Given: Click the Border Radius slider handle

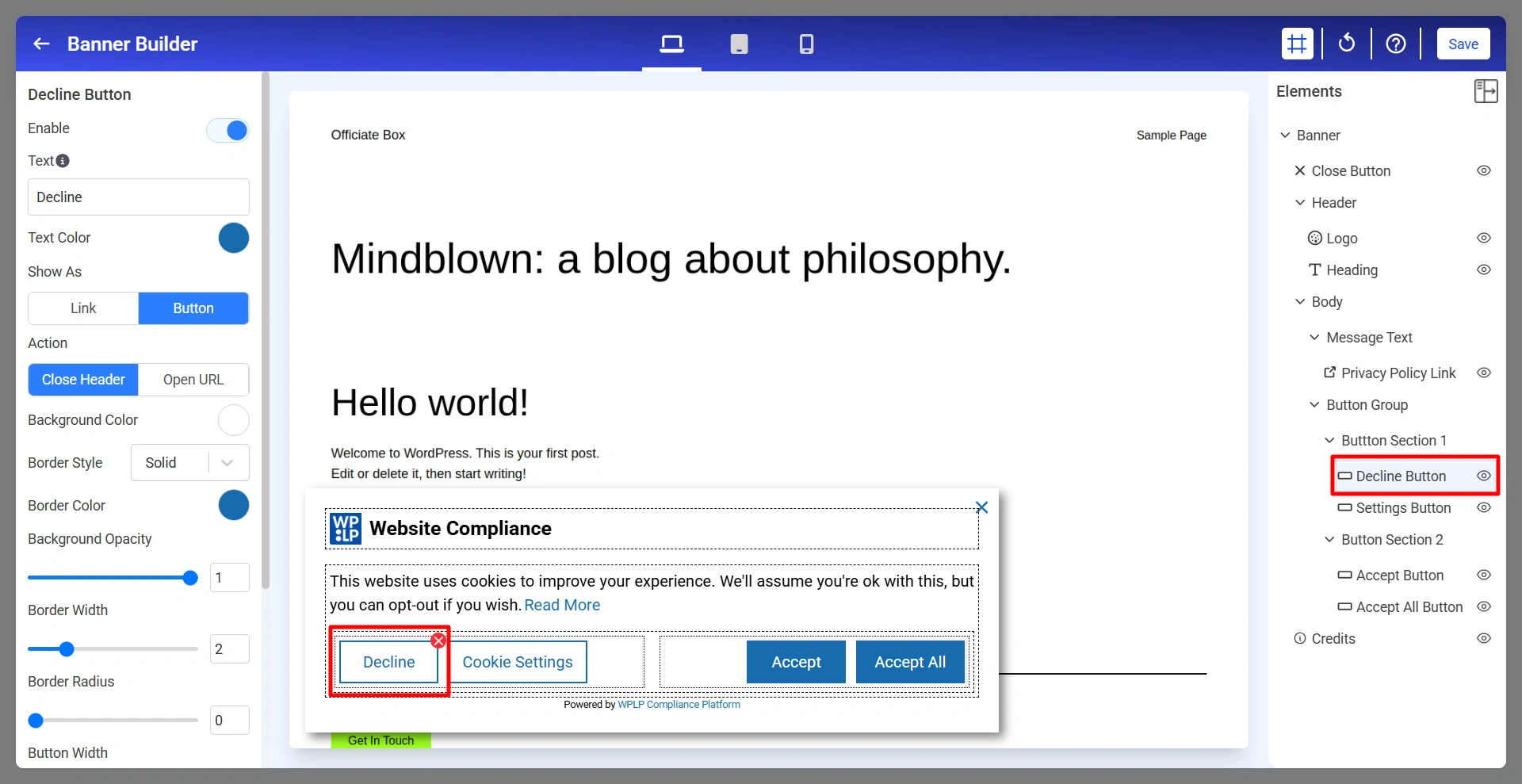Looking at the screenshot, I should pyautogui.click(x=36, y=721).
